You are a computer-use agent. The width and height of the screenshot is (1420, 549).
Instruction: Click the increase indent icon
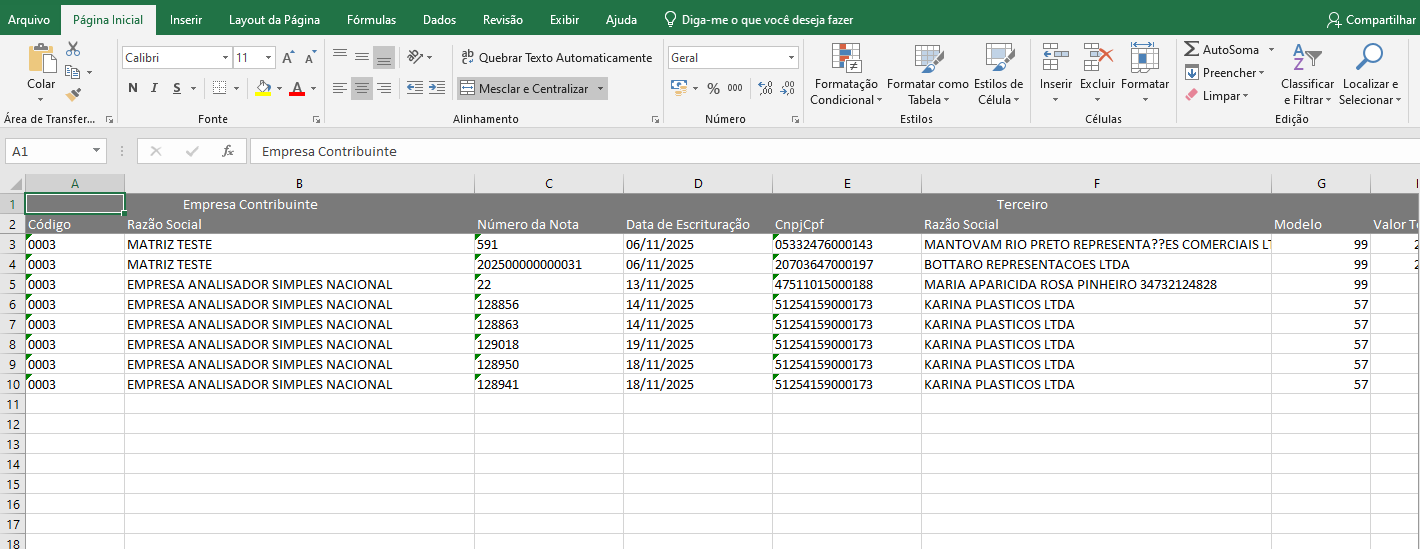436,88
